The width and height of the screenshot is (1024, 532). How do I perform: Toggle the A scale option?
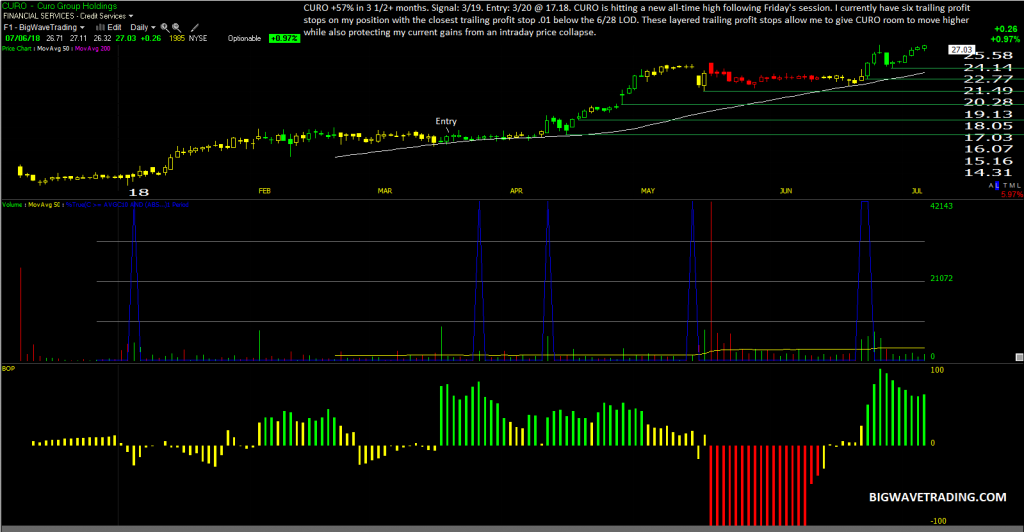click(x=991, y=186)
